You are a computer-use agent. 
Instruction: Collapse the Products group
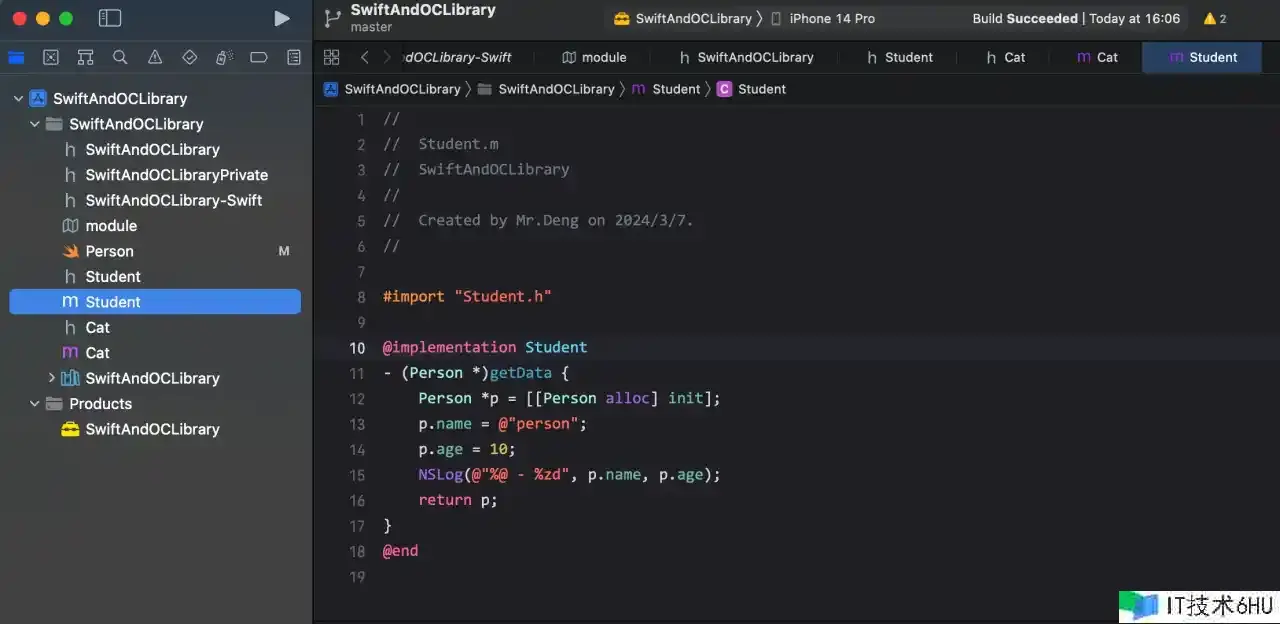point(35,403)
